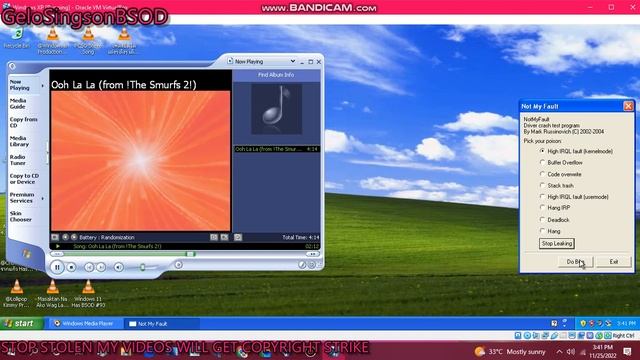Expand Premium Services side arrow
Image resolution: width=640 pixels, height=360 pixels.
pyautogui.click(x=42, y=198)
